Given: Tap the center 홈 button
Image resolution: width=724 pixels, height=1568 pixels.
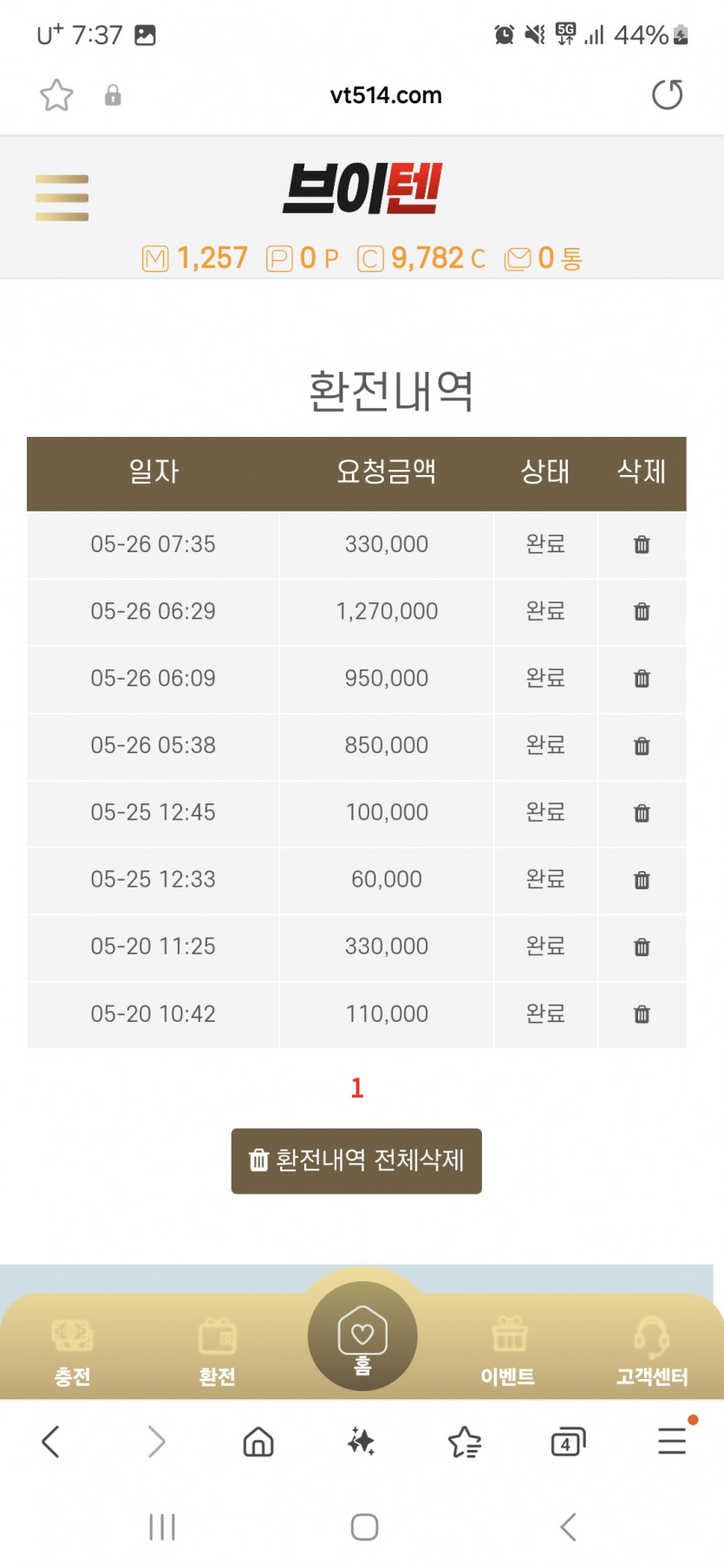Looking at the screenshot, I should pos(362,1336).
